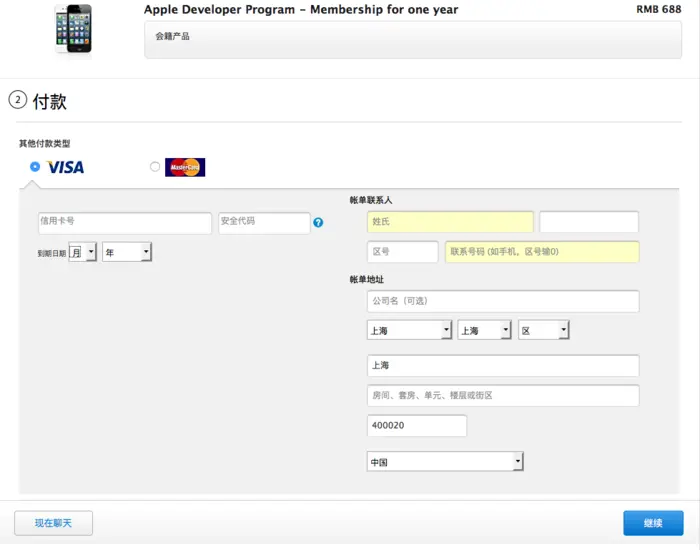Click the 到期日期 expiry date label
Screen dimensions: 700x550
click(52, 254)
